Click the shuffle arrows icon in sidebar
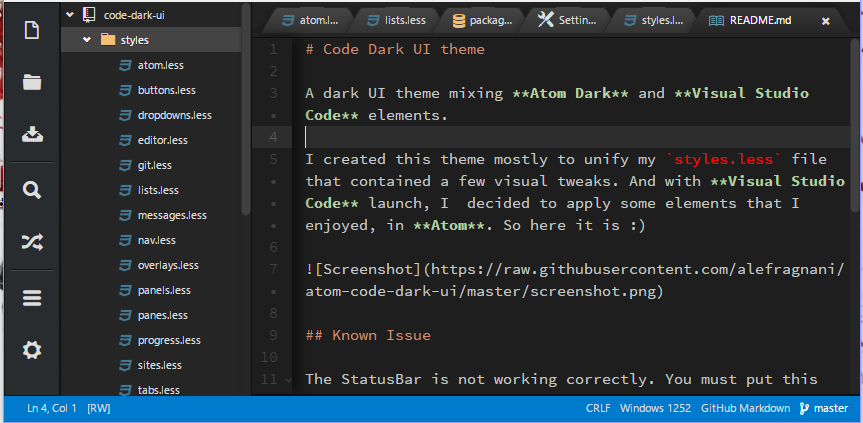The height and width of the screenshot is (423, 863). [32, 242]
